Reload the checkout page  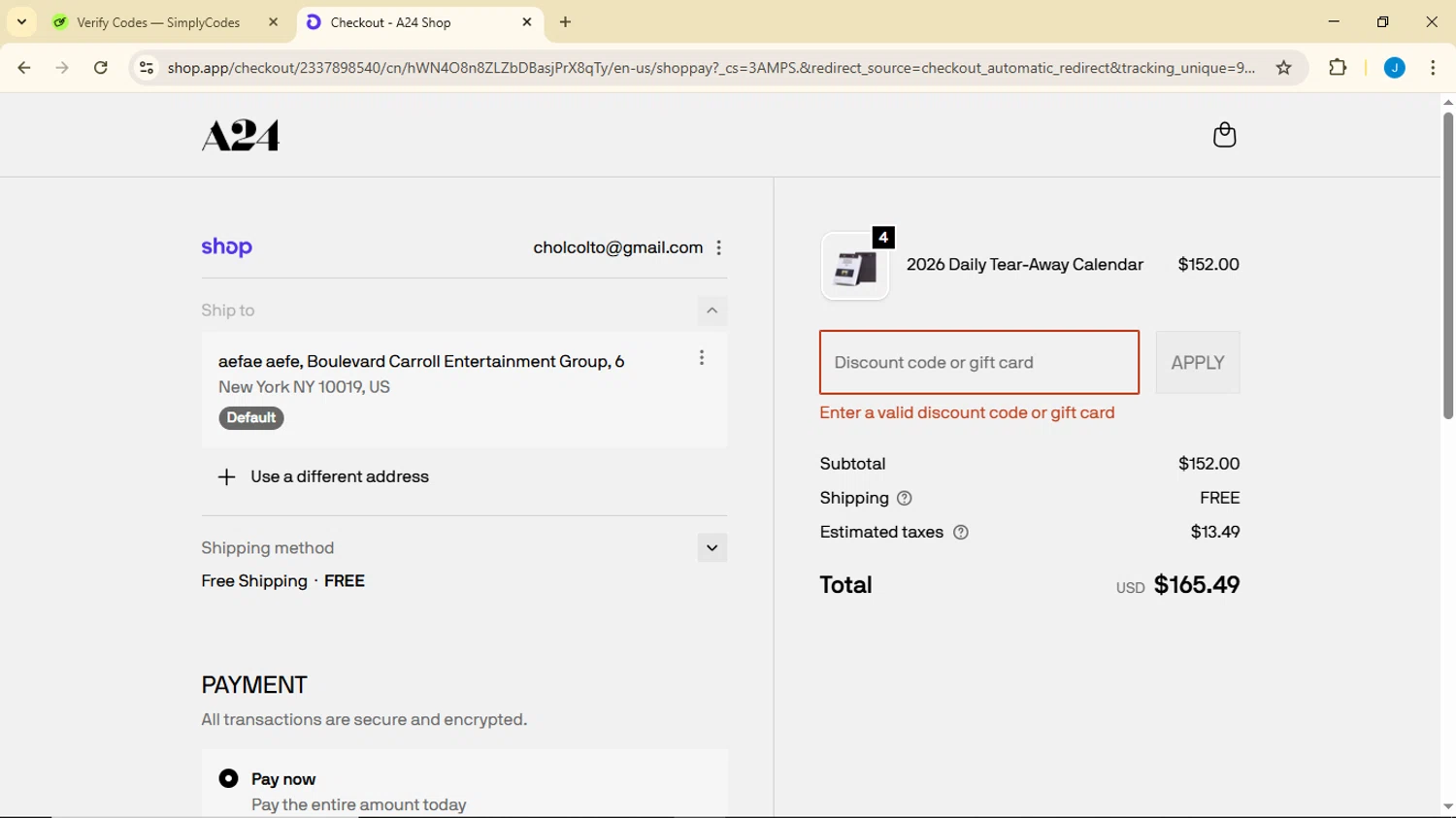click(x=101, y=68)
